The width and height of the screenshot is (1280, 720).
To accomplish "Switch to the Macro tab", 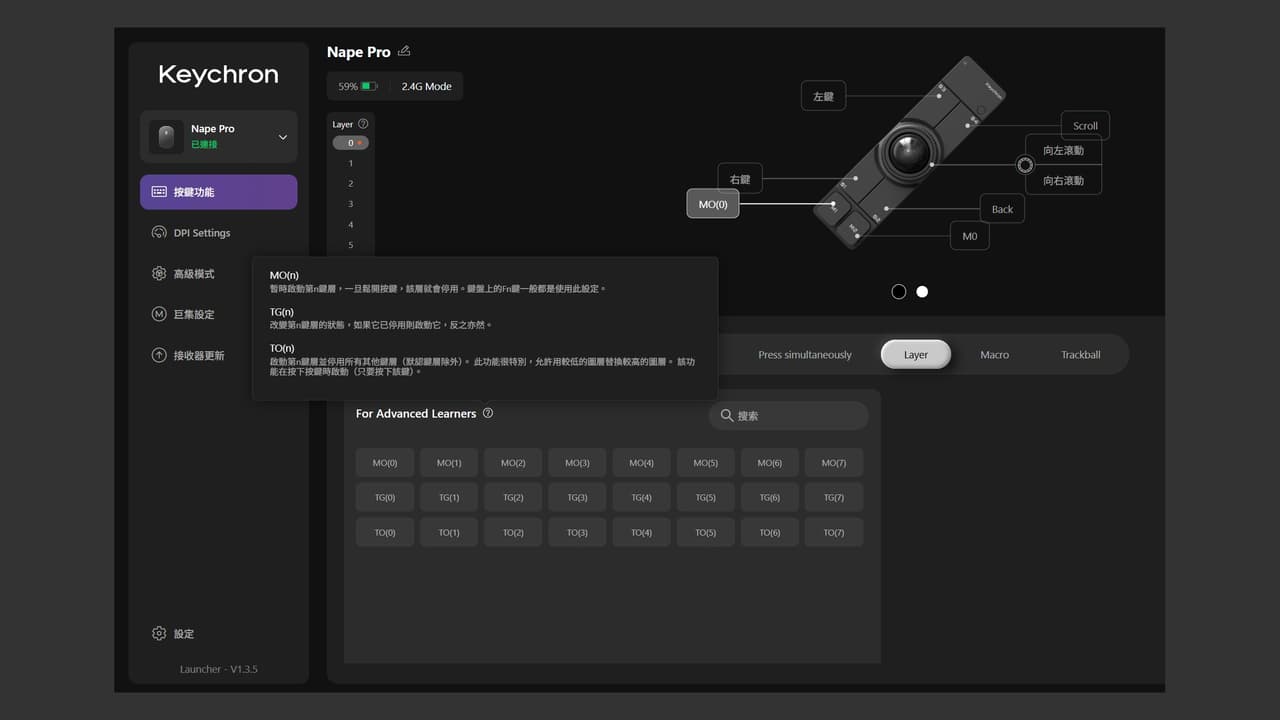I will point(994,355).
